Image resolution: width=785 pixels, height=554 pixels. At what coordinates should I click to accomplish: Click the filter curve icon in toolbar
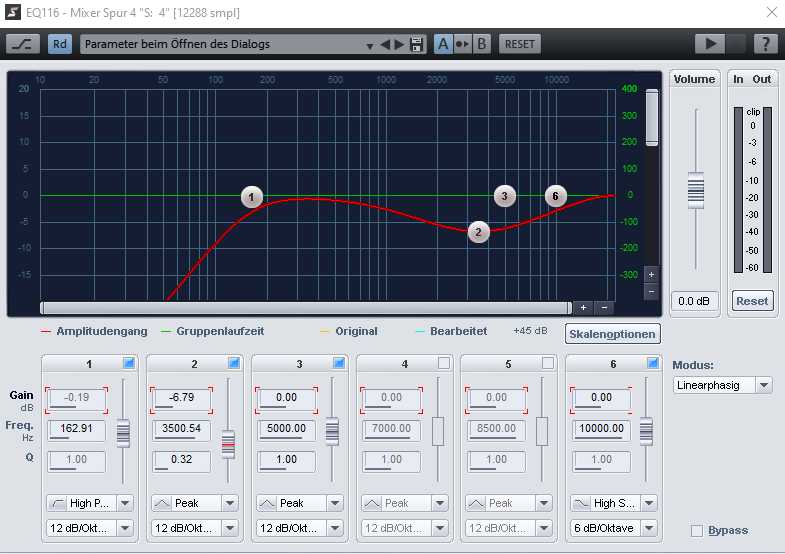coord(22,44)
